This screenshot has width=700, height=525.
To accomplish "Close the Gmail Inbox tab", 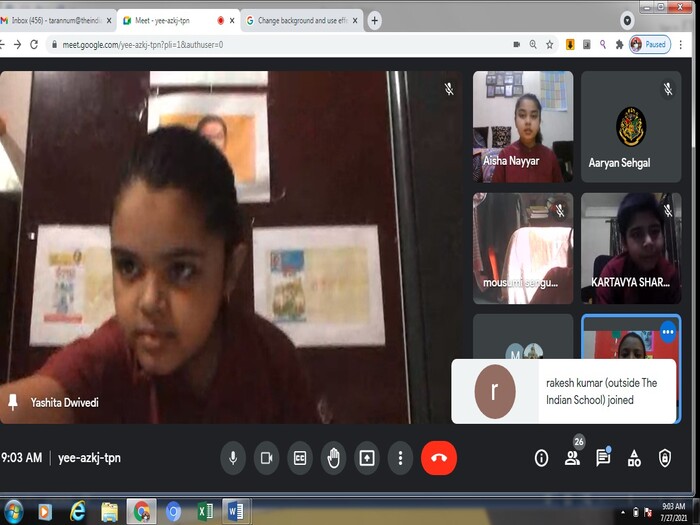I will [x=109, y=21].
